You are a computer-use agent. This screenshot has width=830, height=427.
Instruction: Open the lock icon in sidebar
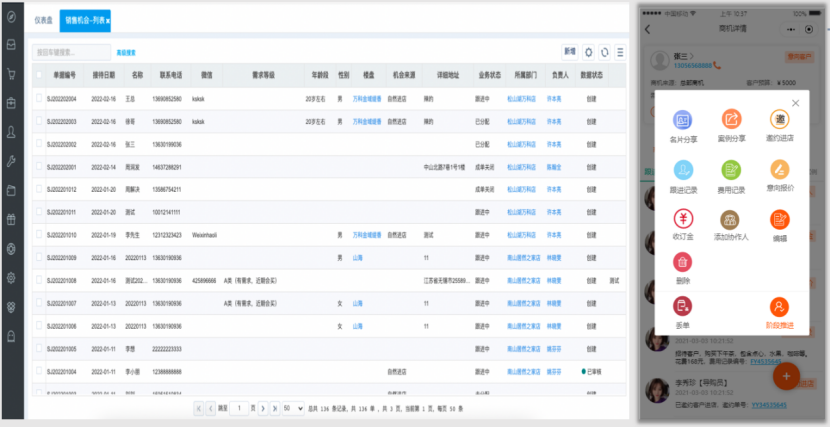(11, 336)
